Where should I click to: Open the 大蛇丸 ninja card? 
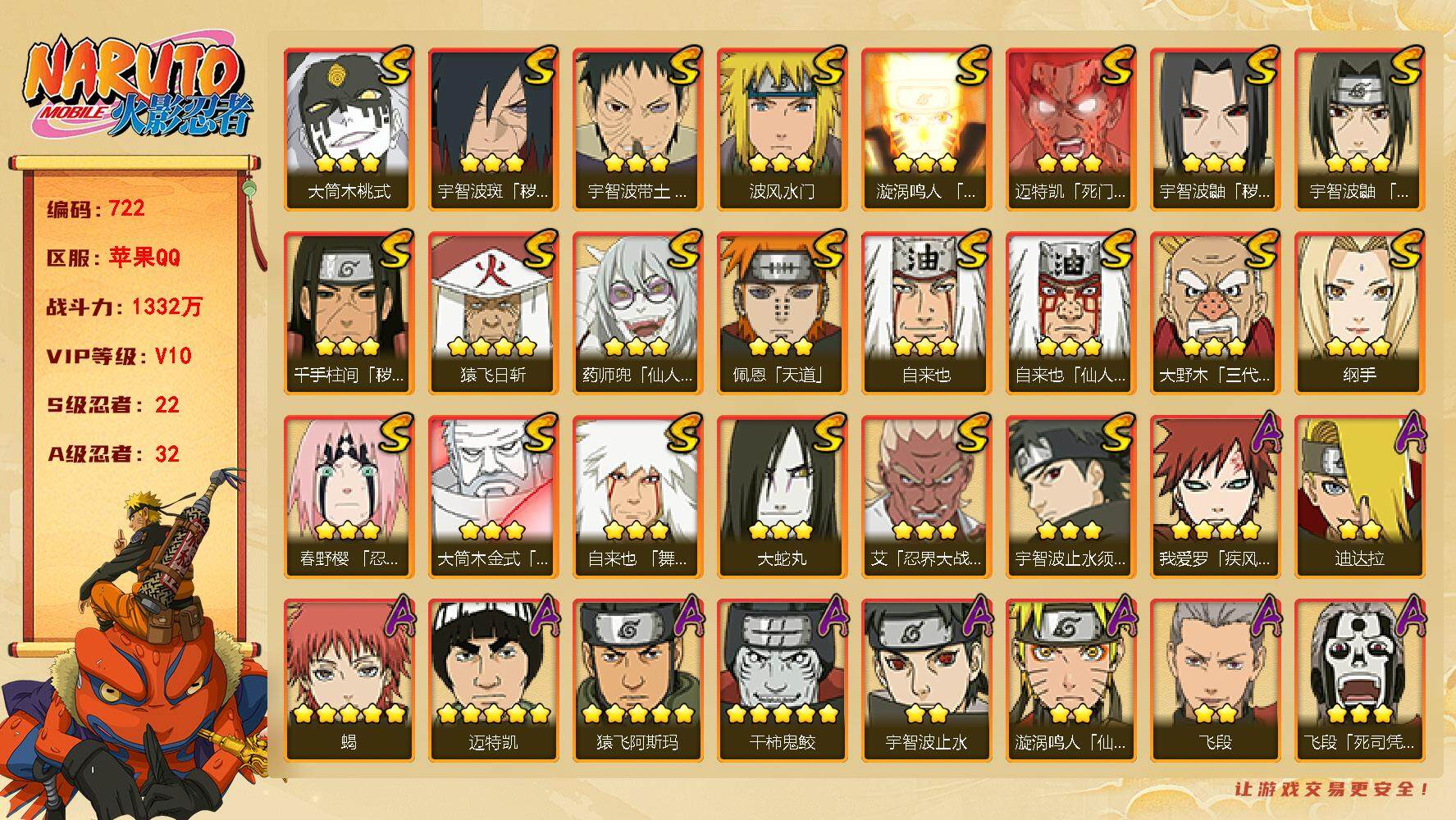tap(782, 497)
